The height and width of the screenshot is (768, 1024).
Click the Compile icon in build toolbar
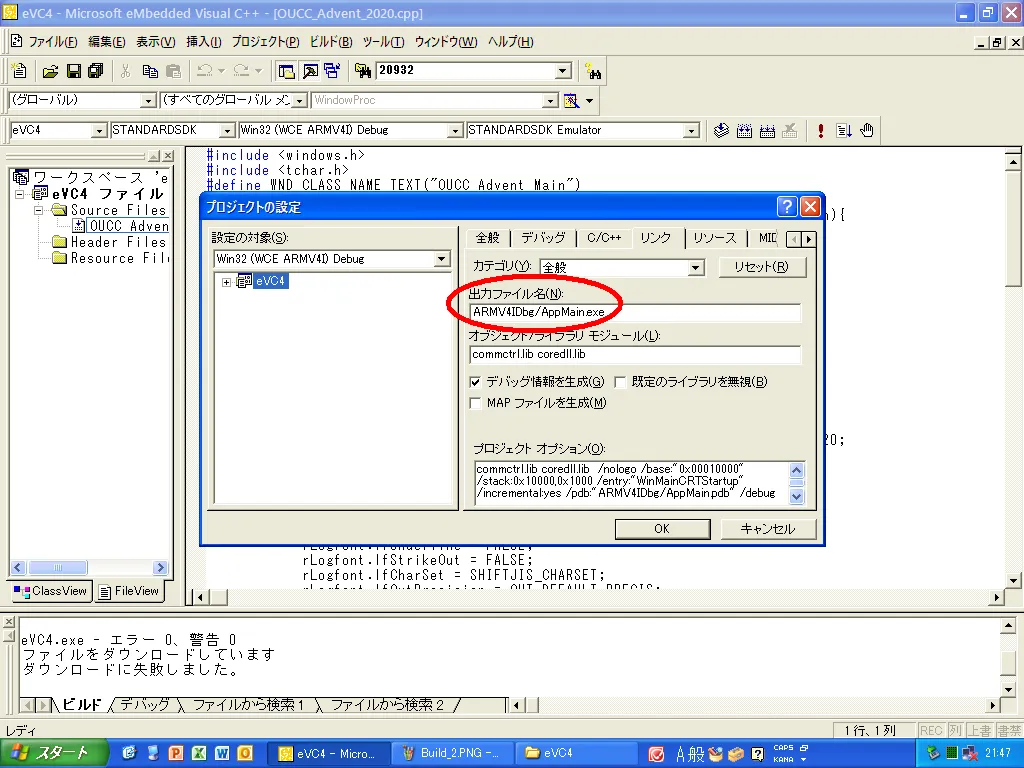click(721, 131)
